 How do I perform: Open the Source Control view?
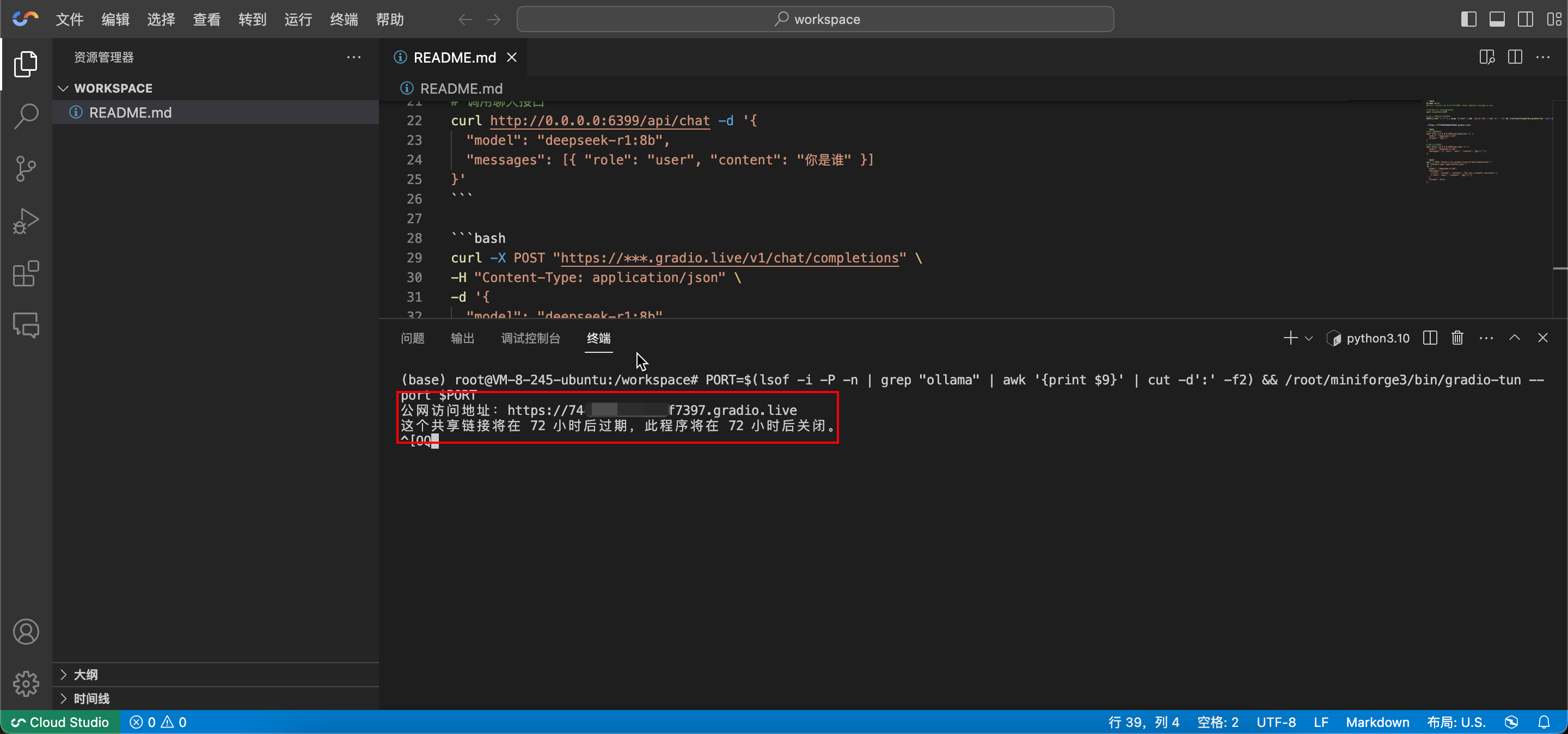26,169
